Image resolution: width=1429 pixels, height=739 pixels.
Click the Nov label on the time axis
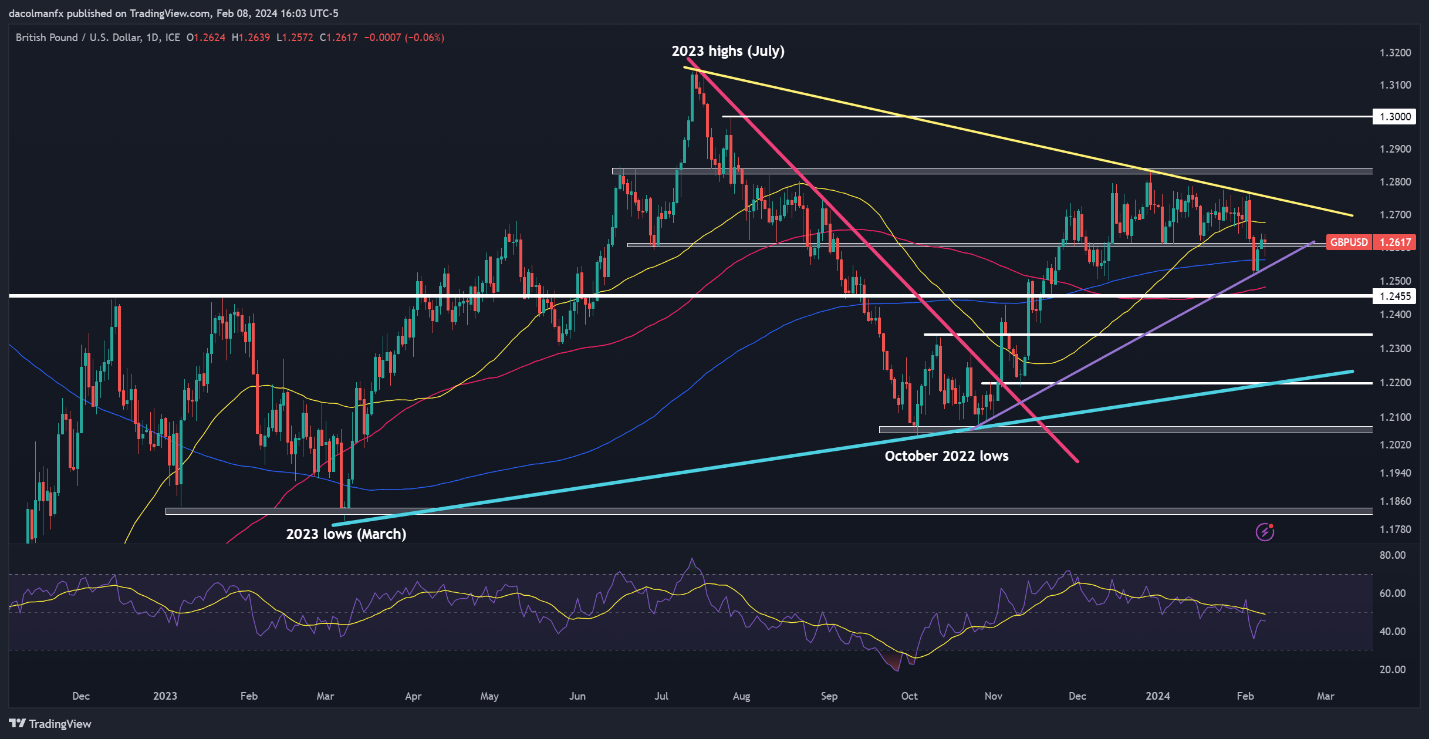tap(993, 694)
